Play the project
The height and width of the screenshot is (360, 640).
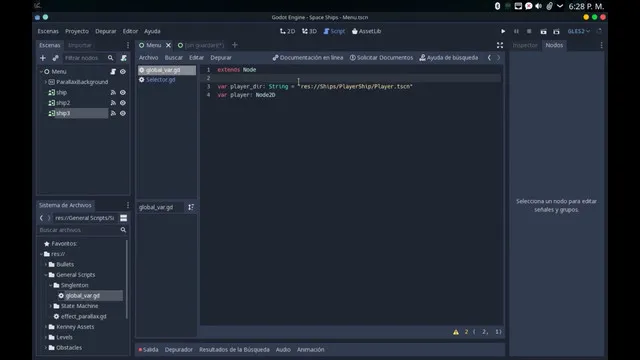[503, 31]
